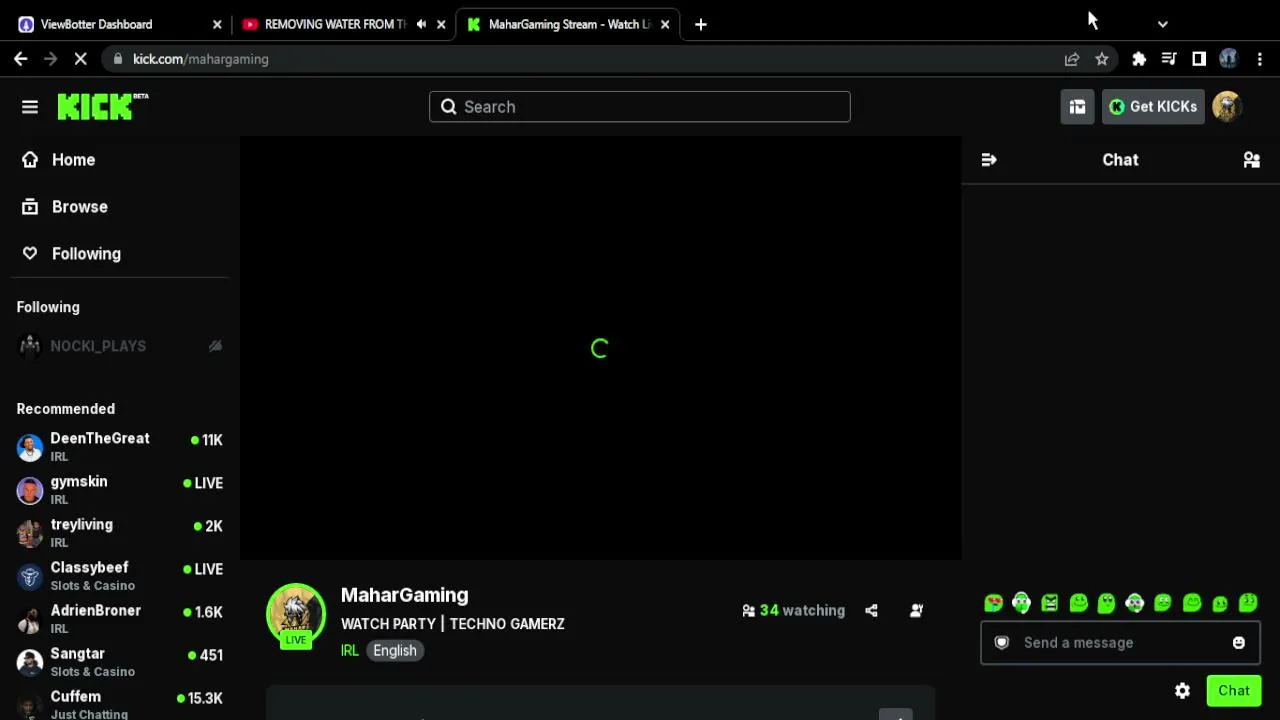
Task: Open the IRL category link
Action: click(350, 650)
